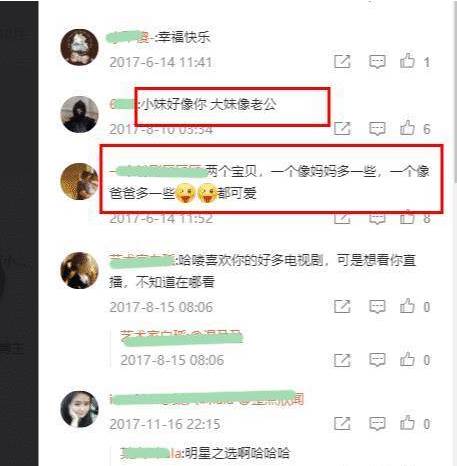Share the 幸福快乐 comment

342,62
